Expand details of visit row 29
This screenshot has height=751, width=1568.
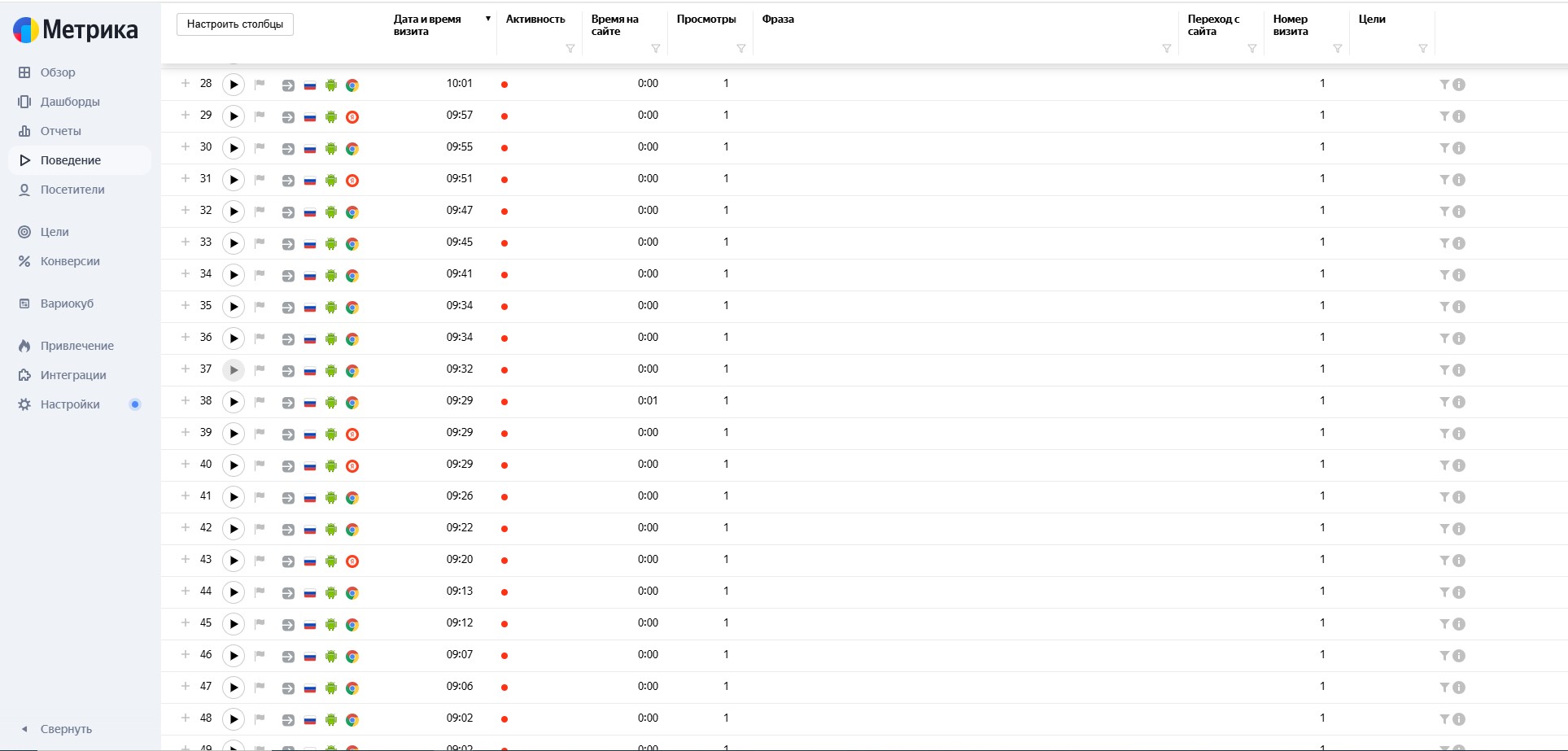186,115
